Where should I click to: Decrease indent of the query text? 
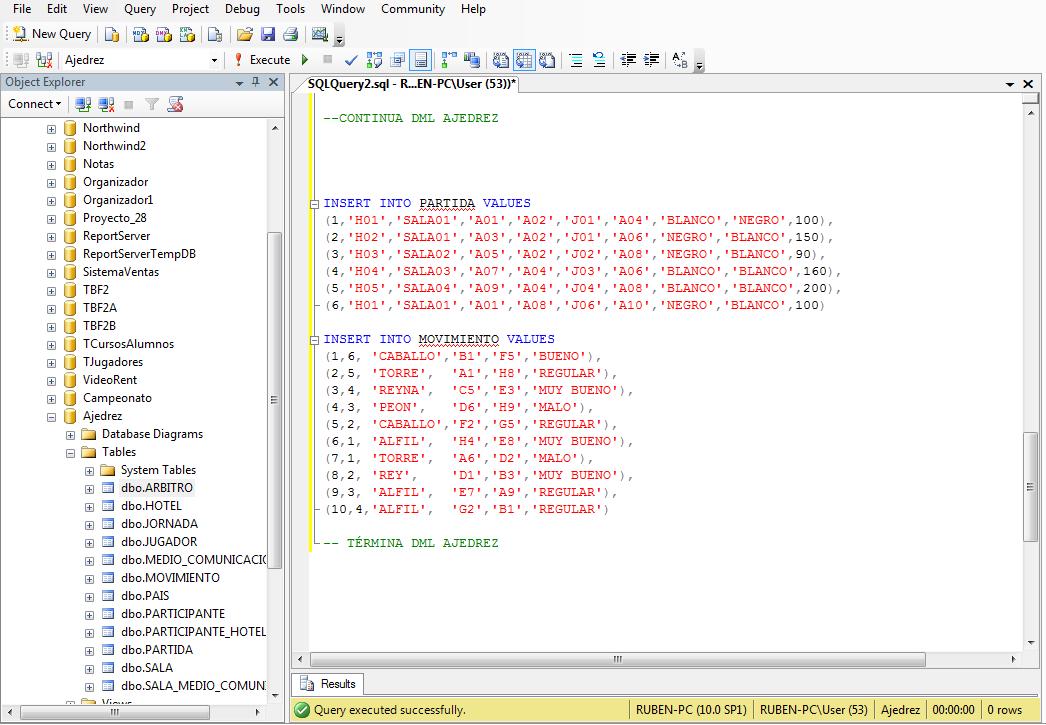tap(628, 60)
